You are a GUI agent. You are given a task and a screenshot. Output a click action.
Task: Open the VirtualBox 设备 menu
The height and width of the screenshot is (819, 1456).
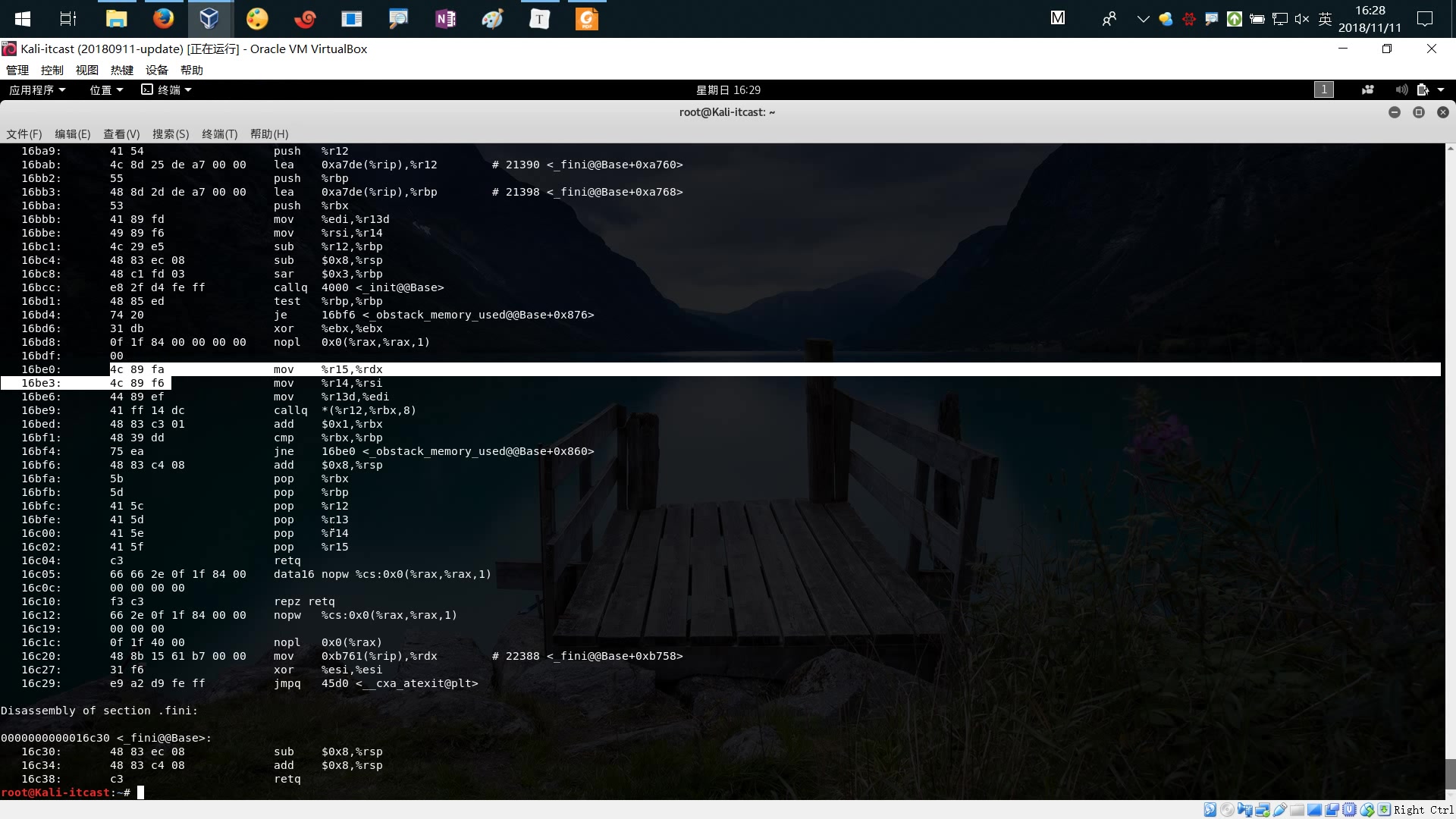156,70
